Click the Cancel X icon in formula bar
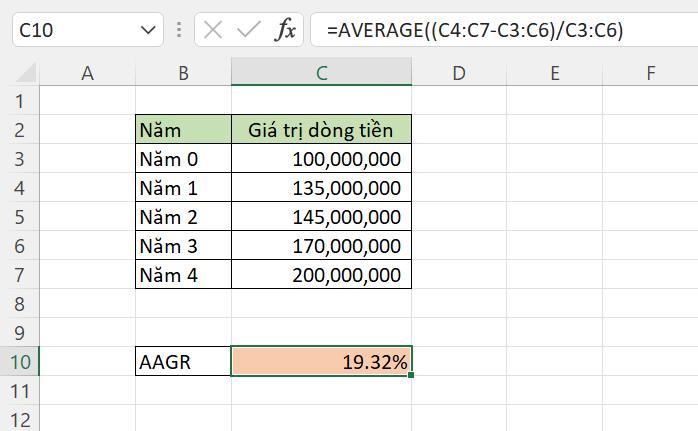This screenshot has height=431, width=698. (x=213, y=30)
